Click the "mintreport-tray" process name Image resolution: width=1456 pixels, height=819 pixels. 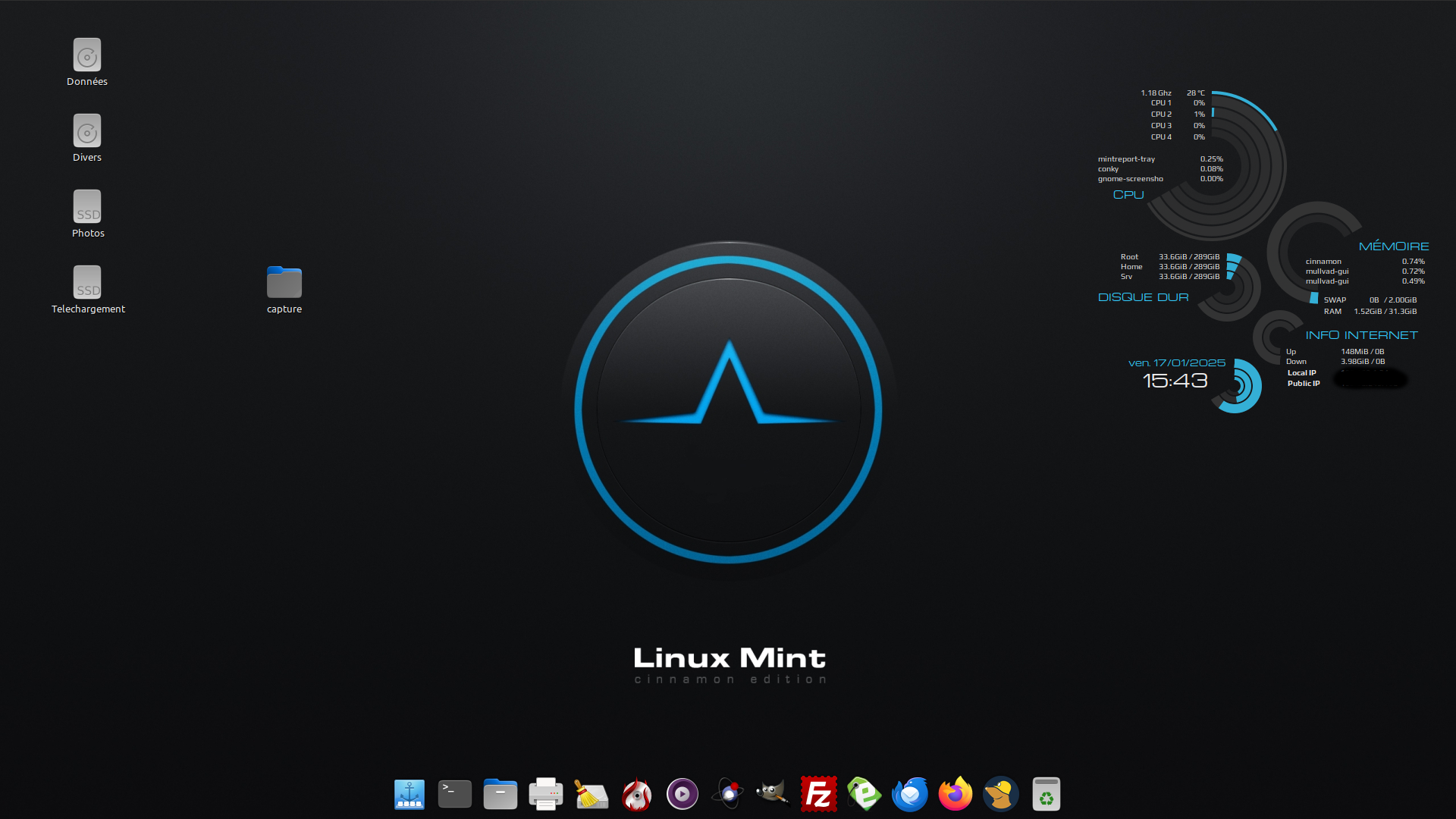click(x=1126, y=159)
